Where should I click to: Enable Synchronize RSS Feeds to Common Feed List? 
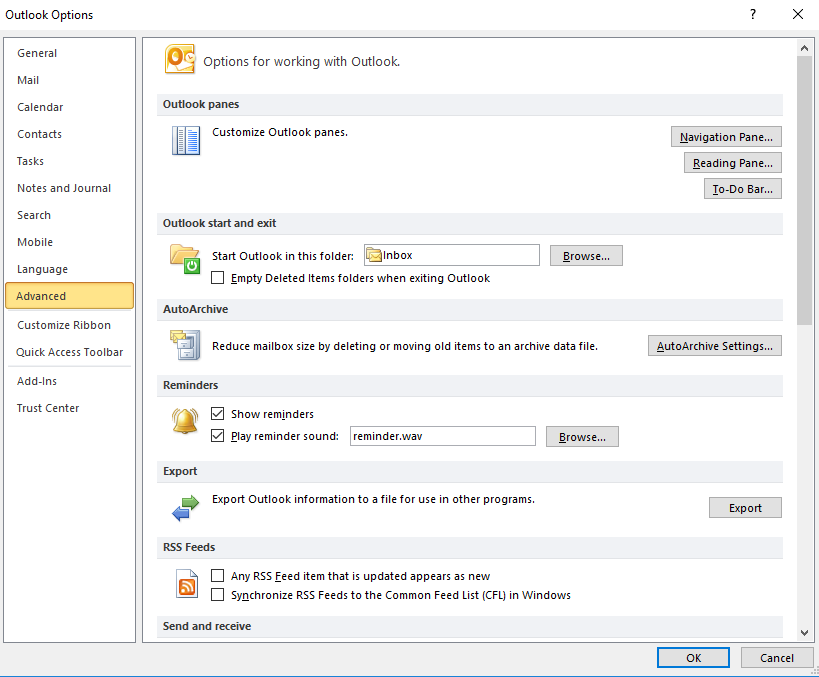[x=217, y=594]
